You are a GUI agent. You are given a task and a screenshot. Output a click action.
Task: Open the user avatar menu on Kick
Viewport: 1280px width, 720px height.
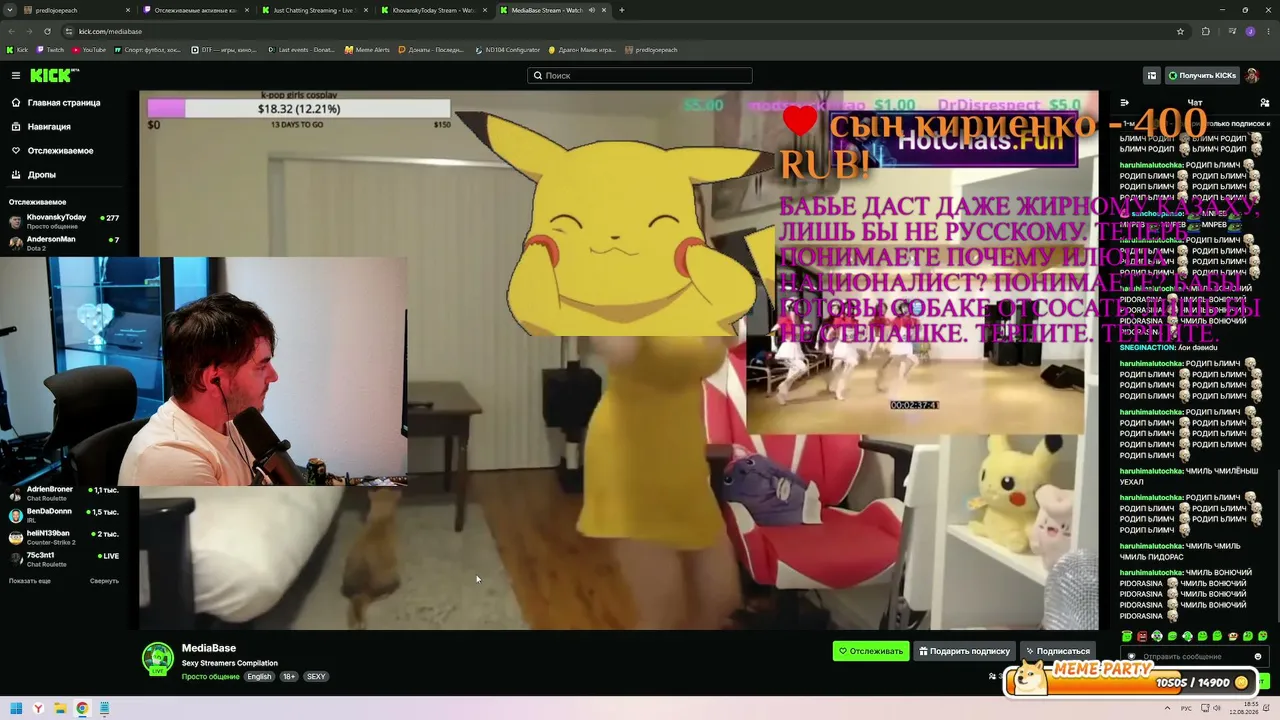(1253, 75)
